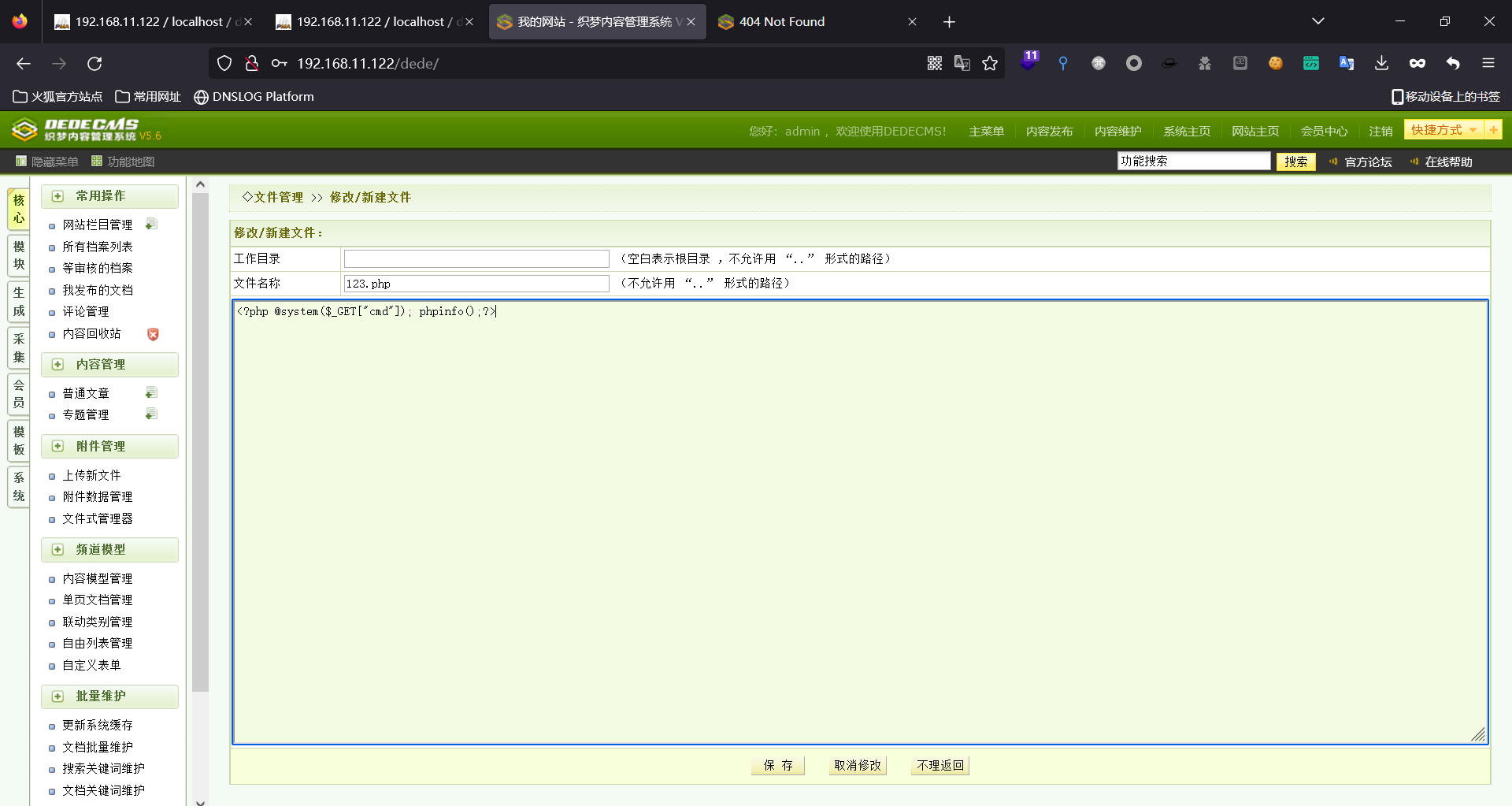Viewport: 1512px width, 806px height.
Task: Go to 网站主页
Action: pyautogui.click(x=1255, y=132)
